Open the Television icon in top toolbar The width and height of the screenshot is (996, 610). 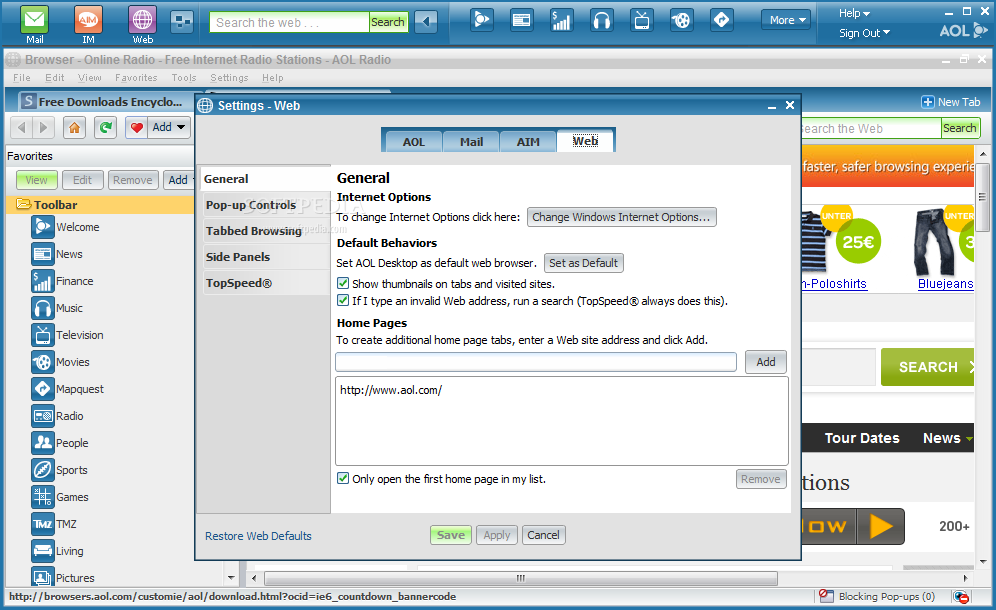[642, 20]
